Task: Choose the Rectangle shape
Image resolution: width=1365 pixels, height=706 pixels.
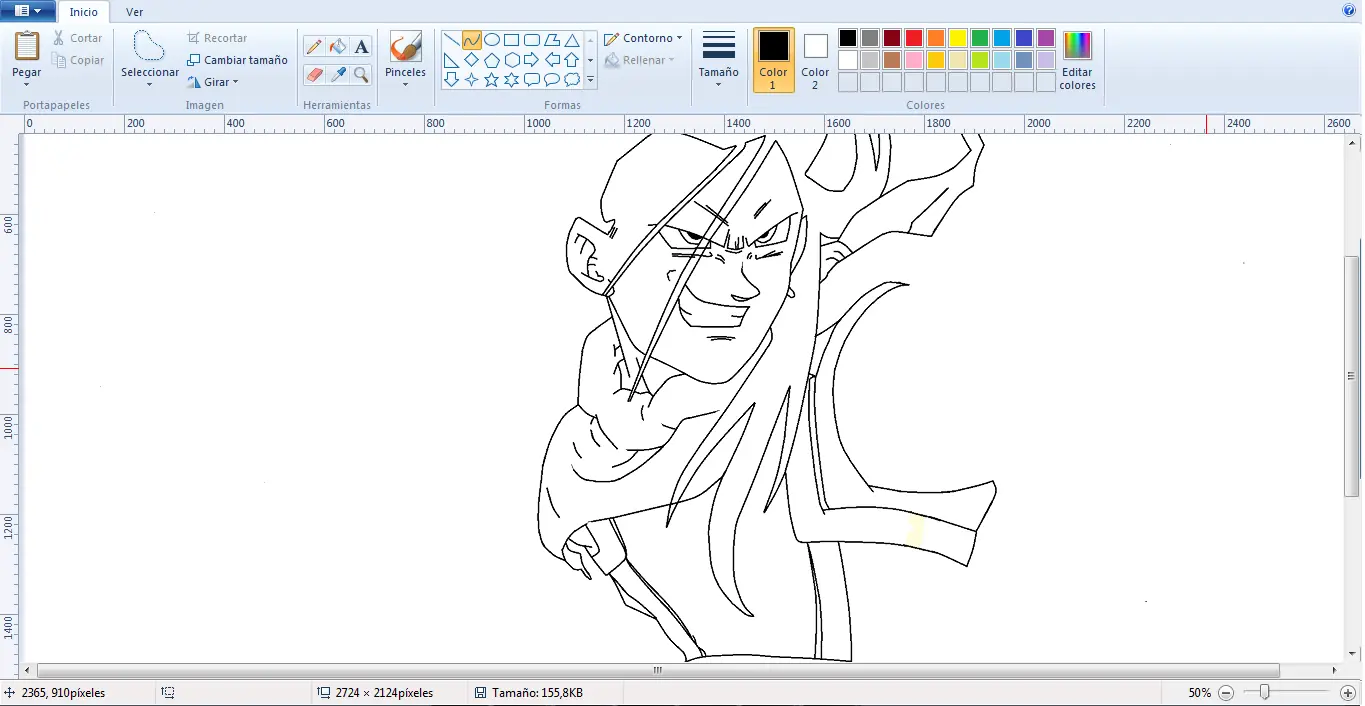Action: [512, 40]
